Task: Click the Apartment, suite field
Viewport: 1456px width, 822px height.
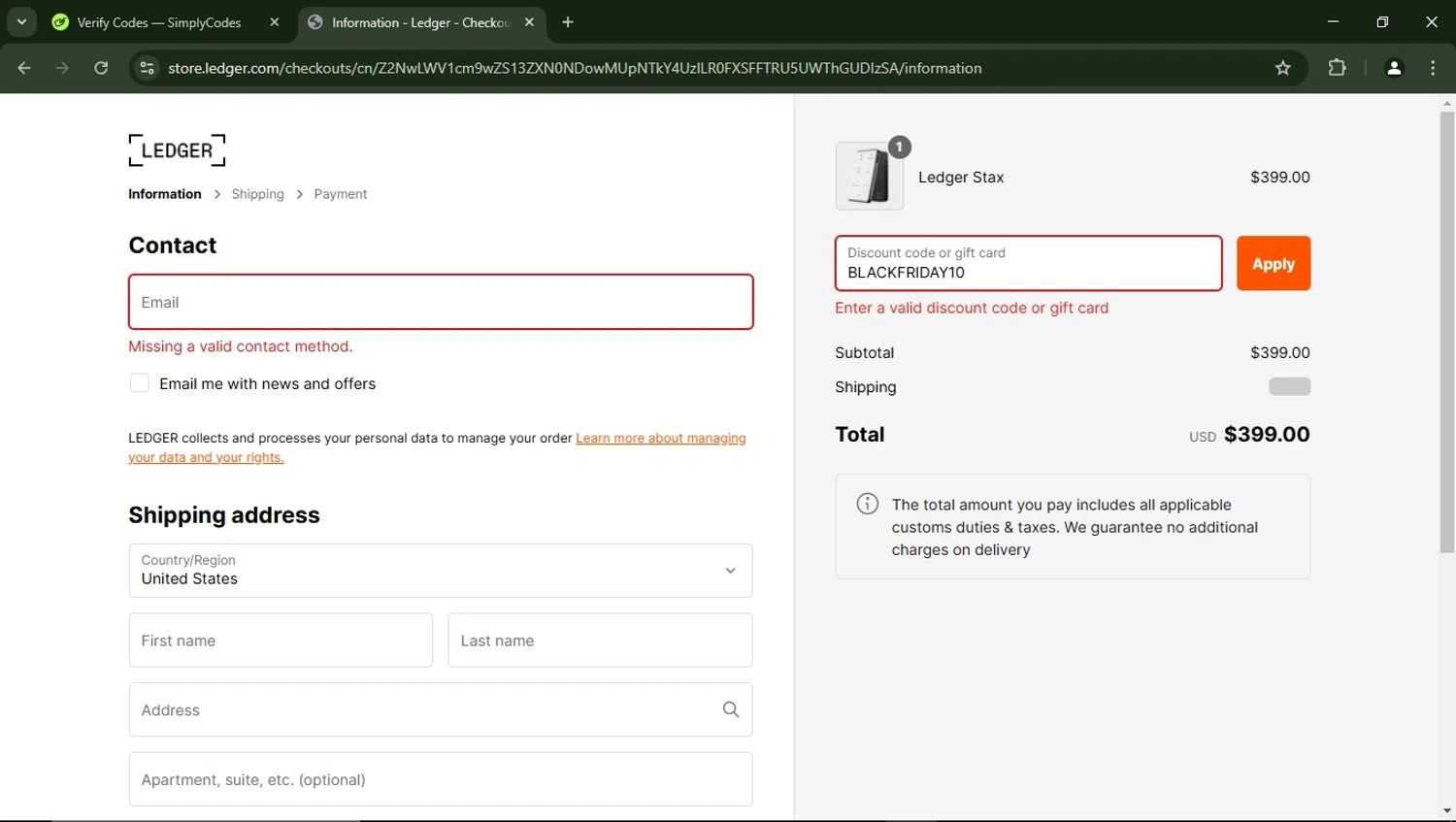Action: (x=441, y=779)
